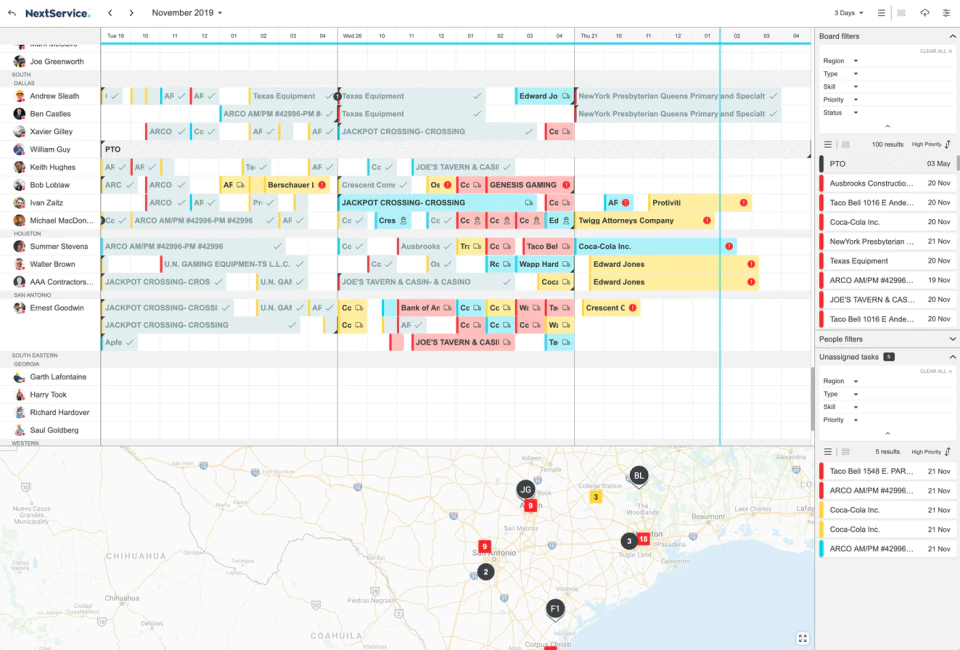Image resolution: width=960 pixels, height=650 pixels.
Task: Click dark cluster marker 2 on map
Action: click(486, 572)
